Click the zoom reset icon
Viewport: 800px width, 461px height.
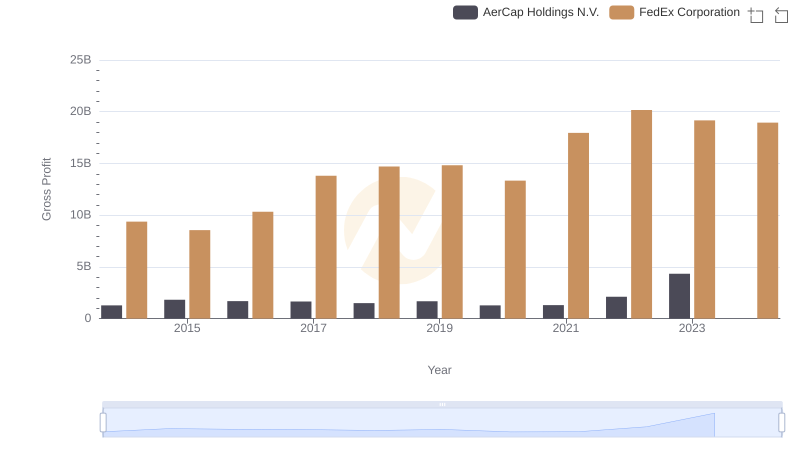(781, 15)
